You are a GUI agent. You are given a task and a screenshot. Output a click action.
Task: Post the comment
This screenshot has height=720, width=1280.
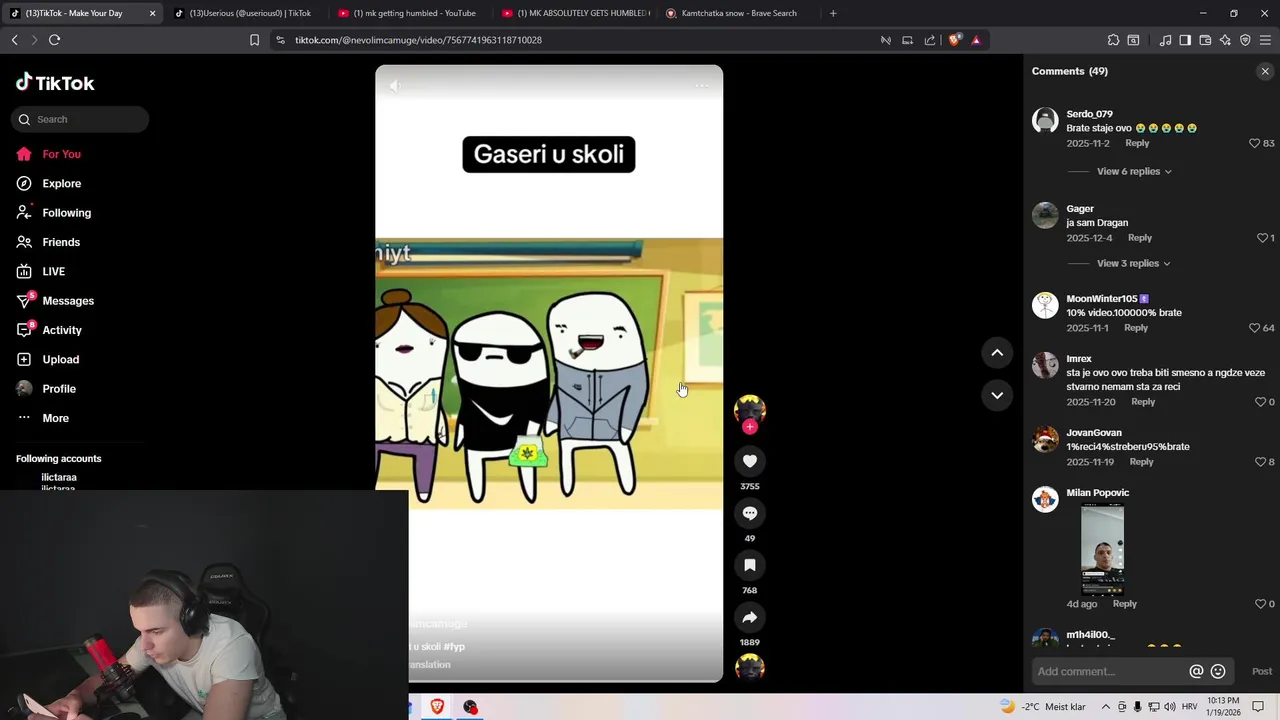[1262, 672]
